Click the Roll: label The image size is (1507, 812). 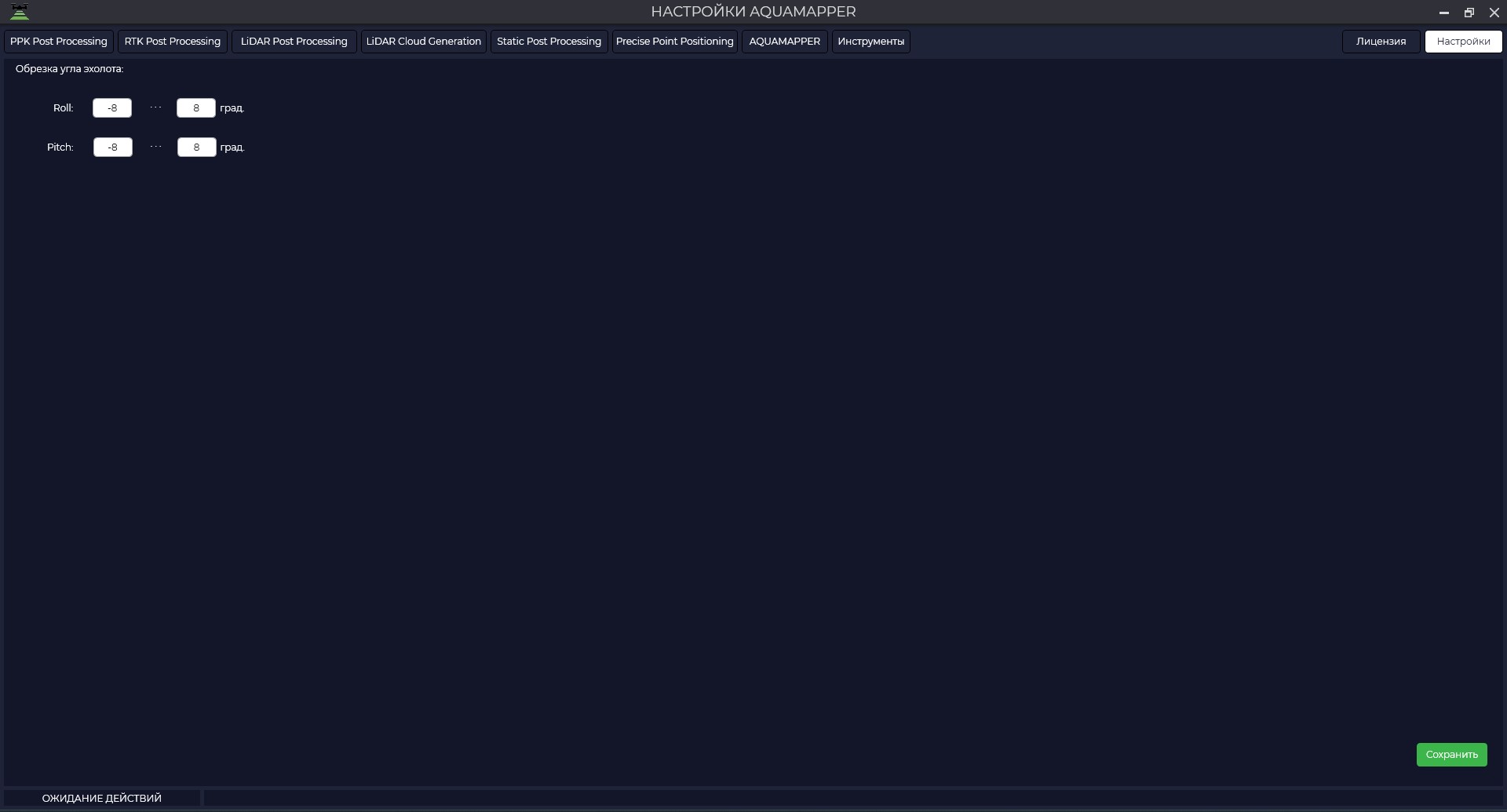(64, 108)
